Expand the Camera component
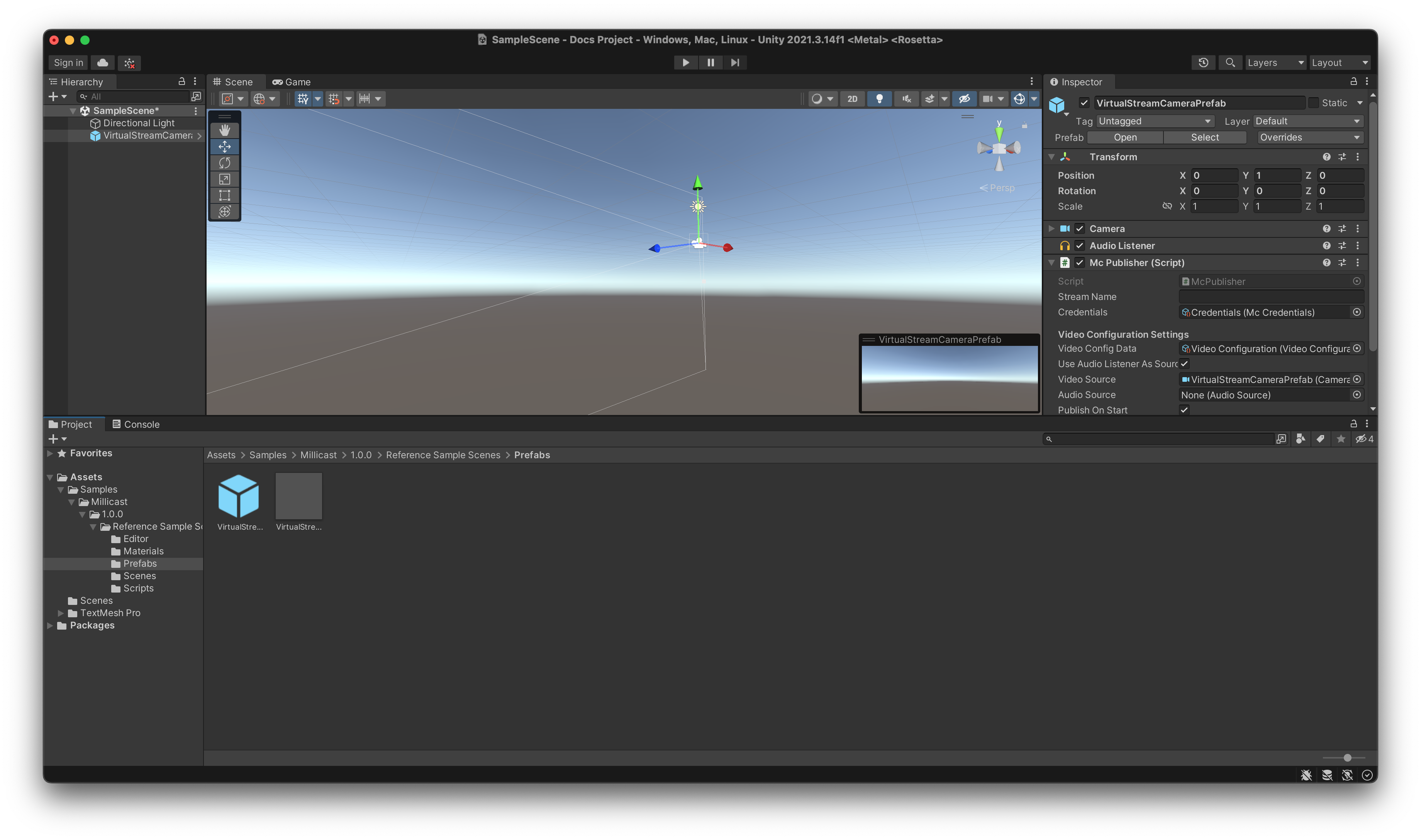The image size is (1421, 840). click(1051, 229)
